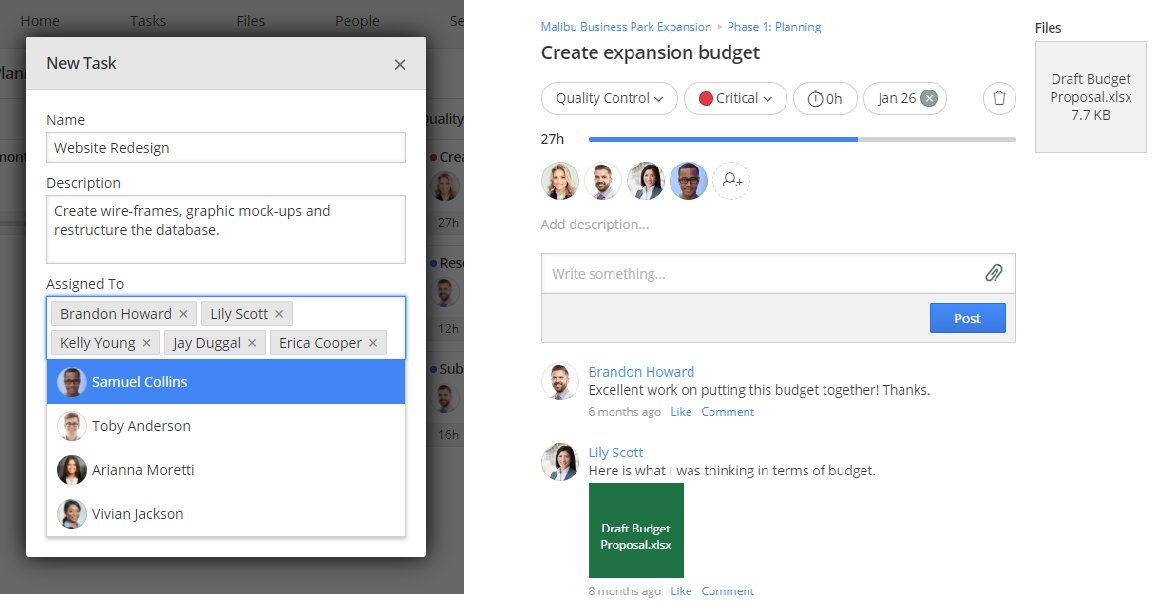1156x601 pixels.
Task: Switch to the Files tab
Action: pyautogui.click(x=251, y=21)
